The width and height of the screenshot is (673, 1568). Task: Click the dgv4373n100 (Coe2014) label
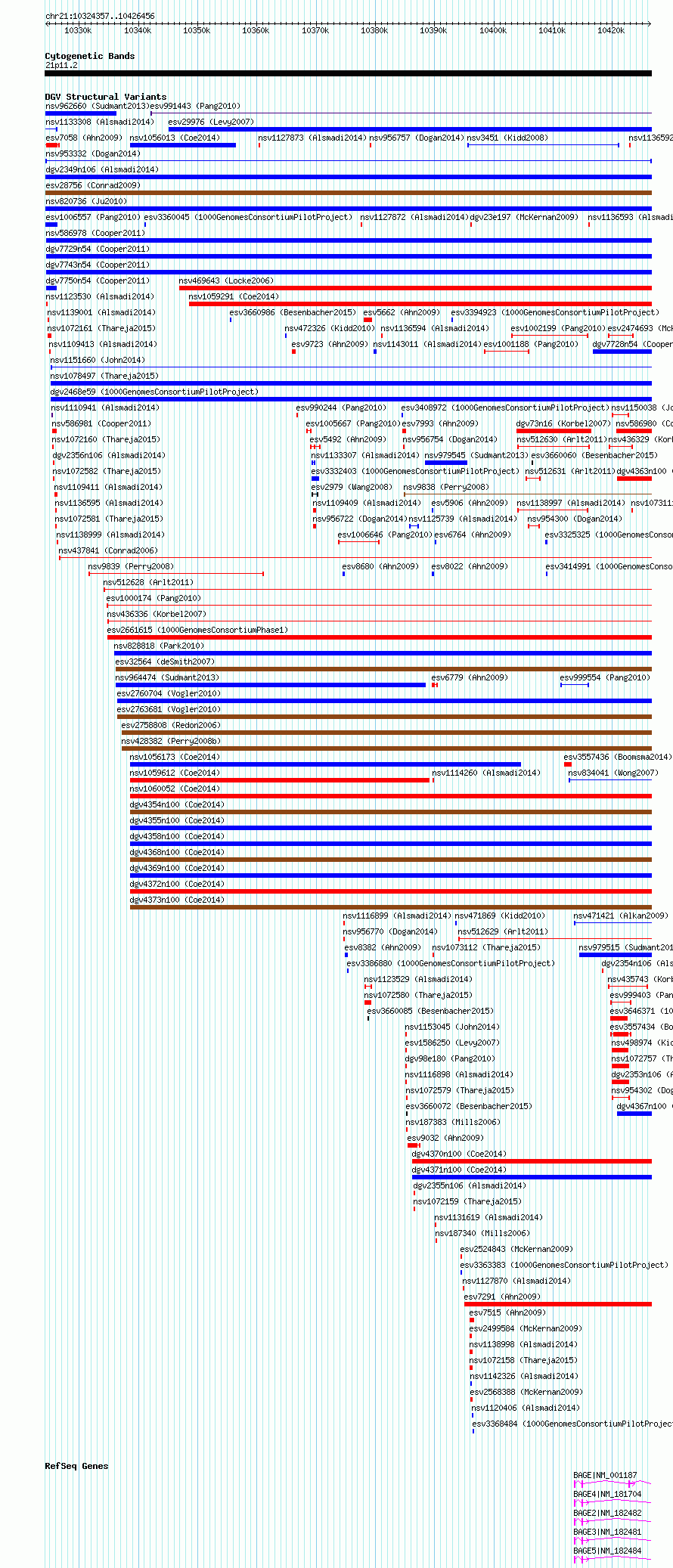point(177,900)
